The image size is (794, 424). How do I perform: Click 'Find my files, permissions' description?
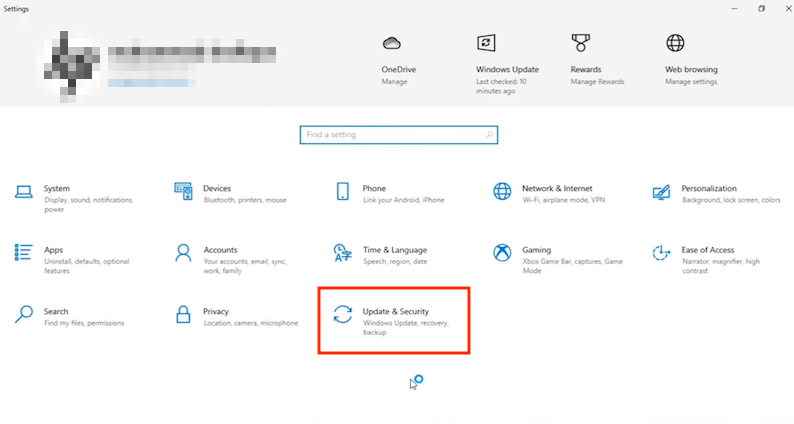(x=84, y=323)
